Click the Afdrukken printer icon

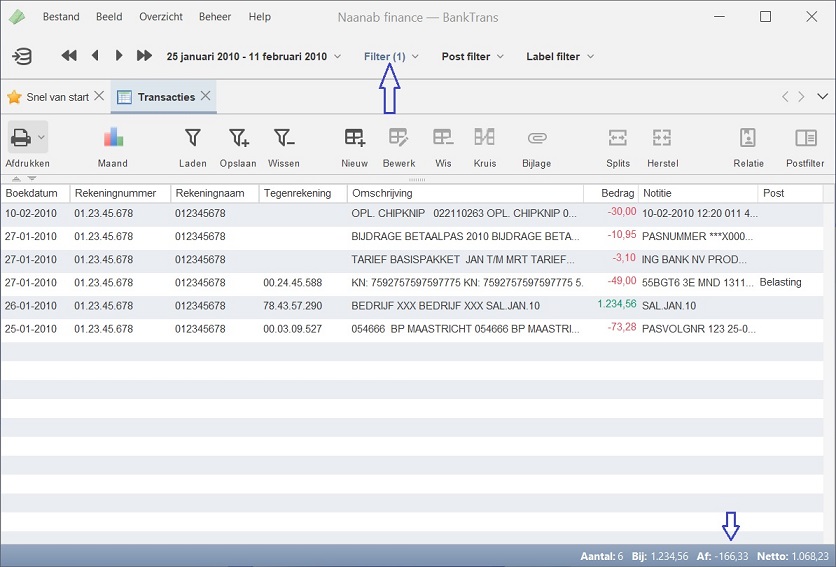point(20,137)
